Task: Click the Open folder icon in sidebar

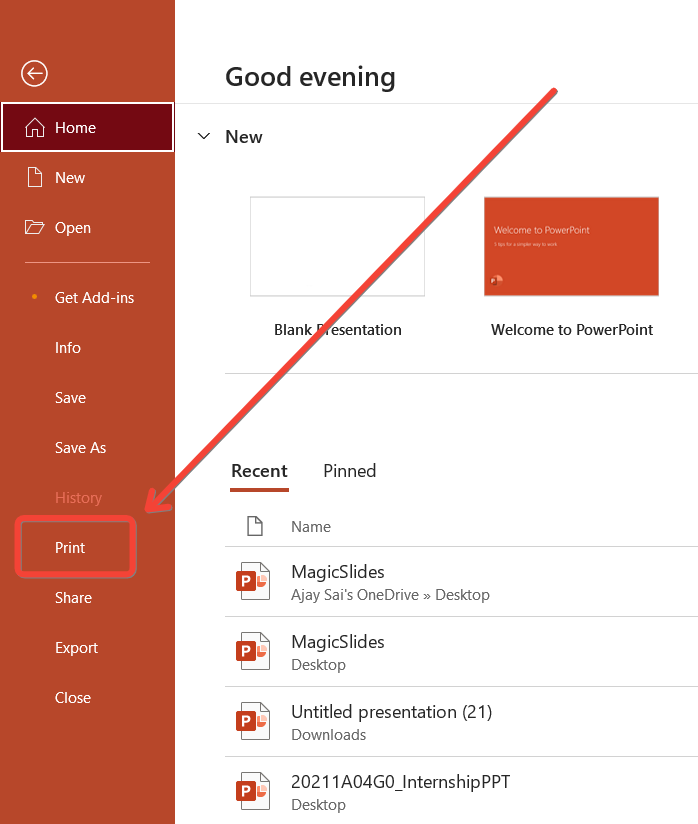Action: click(35, 227)
